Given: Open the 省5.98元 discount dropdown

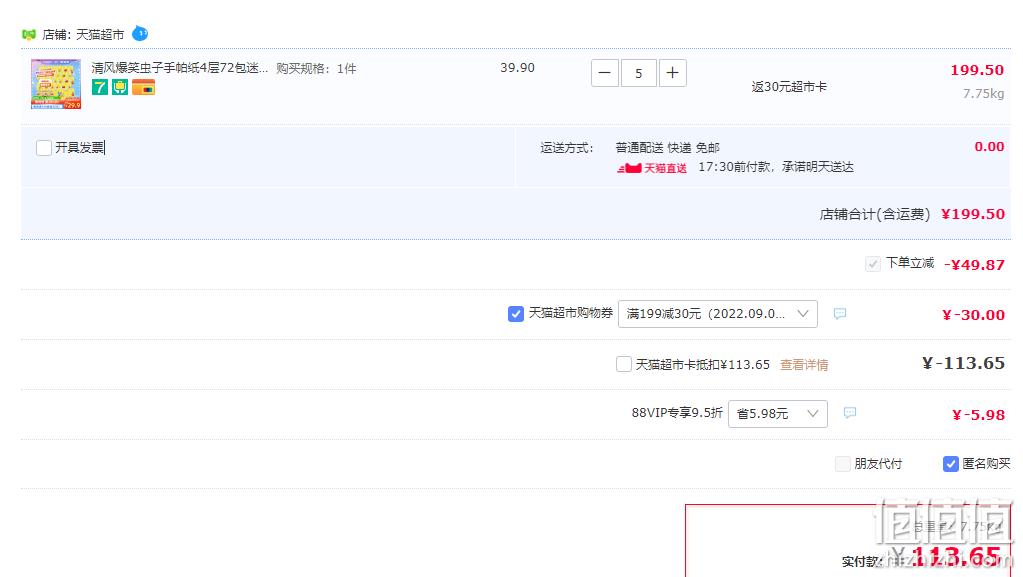Looking at the screenshot, I should pyautogui.click(x=778, y=414).
